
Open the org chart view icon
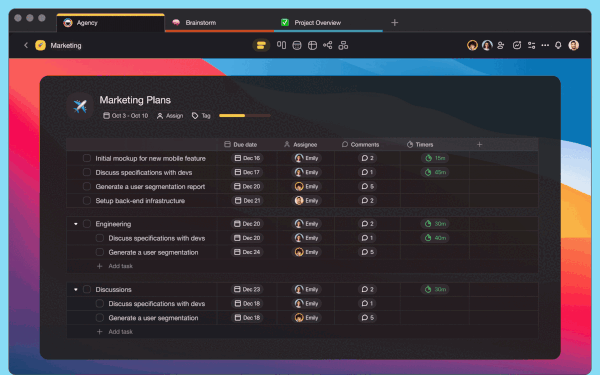(343, 46)
